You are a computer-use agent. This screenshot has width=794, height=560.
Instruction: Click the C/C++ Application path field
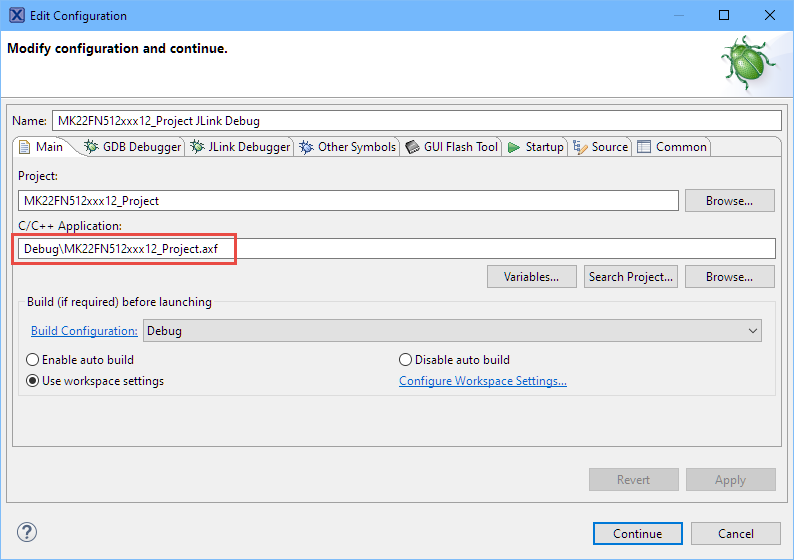[x=396, y=248]
